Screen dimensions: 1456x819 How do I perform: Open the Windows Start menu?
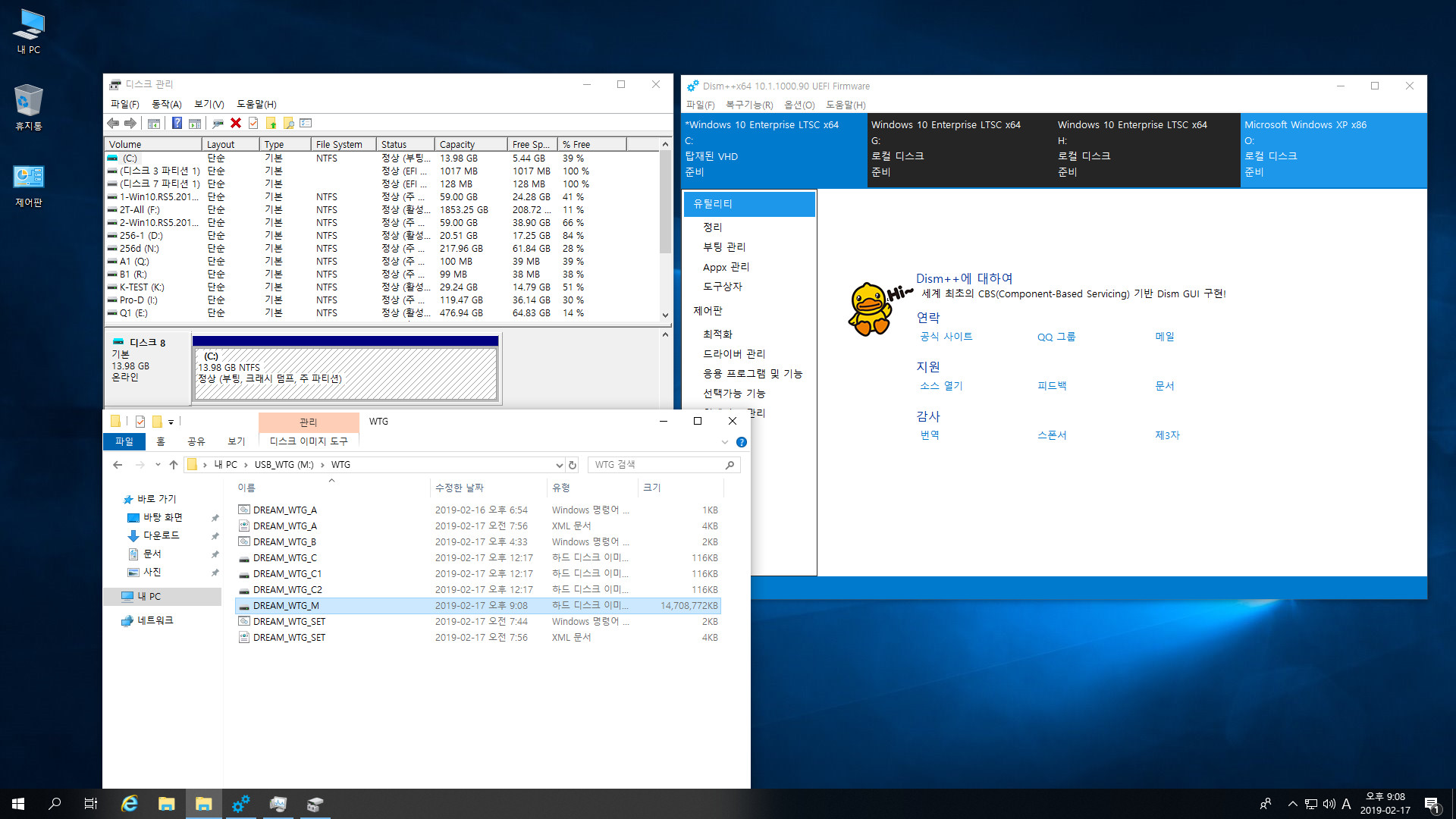(x=18, y=804)
